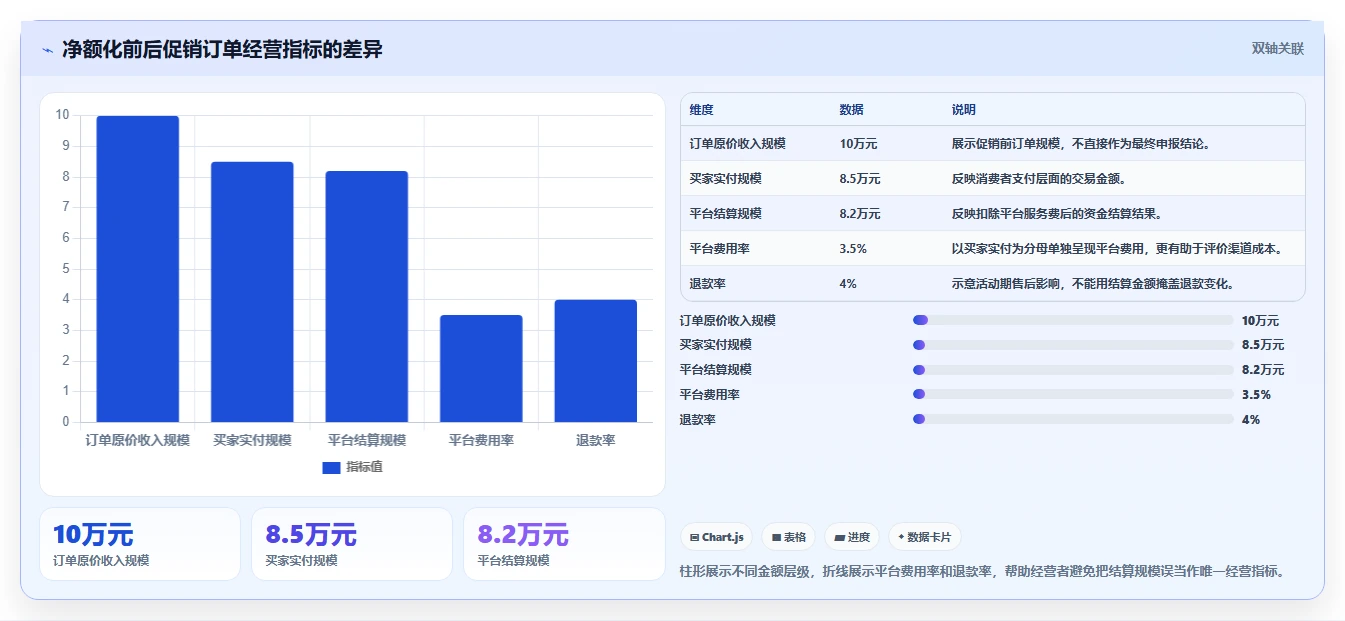This screenshot has width=1345, height=621.
Task: Click the x-axis label 平台费用率
Action: pos(481,440)
